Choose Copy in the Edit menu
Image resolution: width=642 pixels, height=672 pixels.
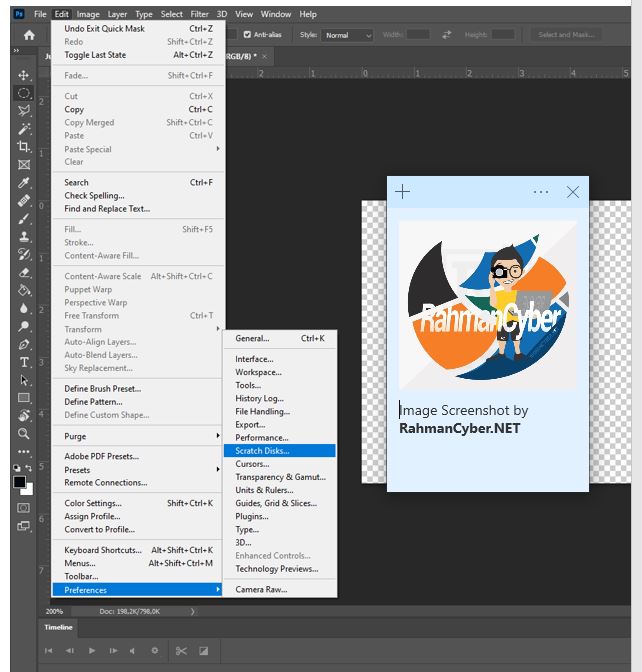point(138,109)
